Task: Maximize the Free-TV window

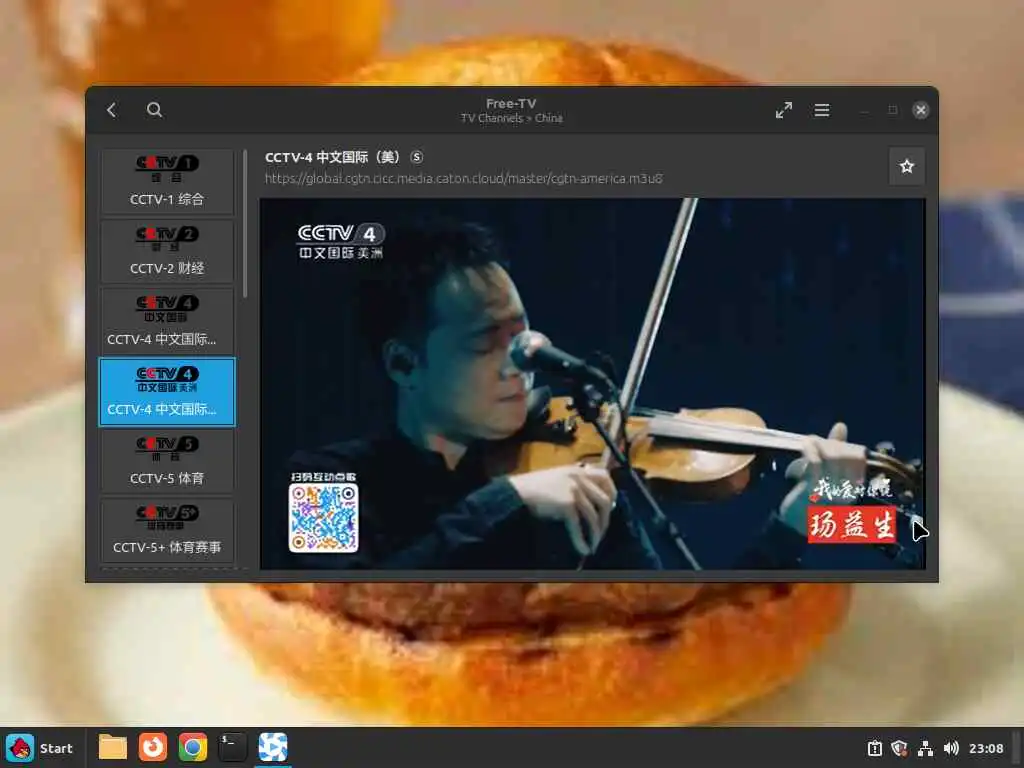Action: tap(892, 110)
